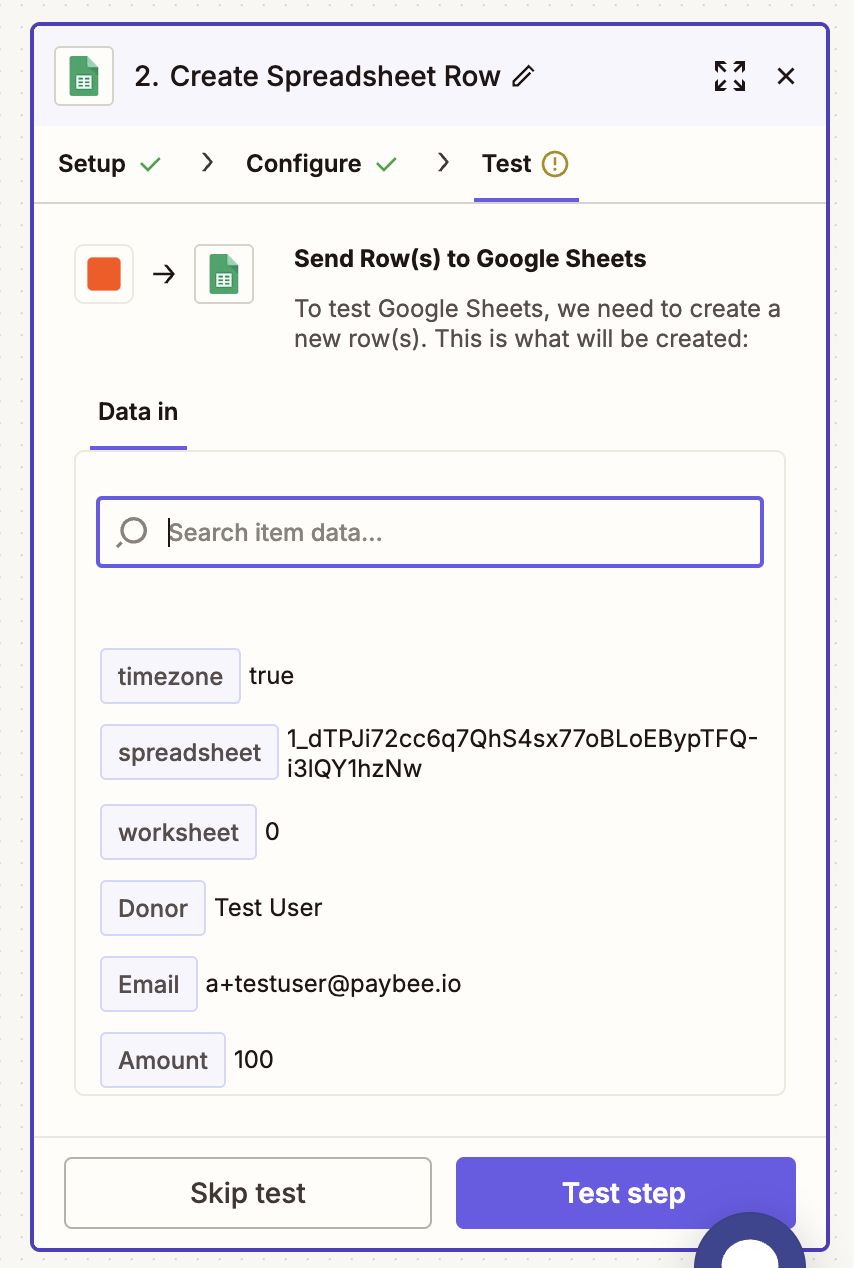The image size is (854, 1268).
Task: Click the warning icon beside Test tab
Action: click(x=555, y=164)
